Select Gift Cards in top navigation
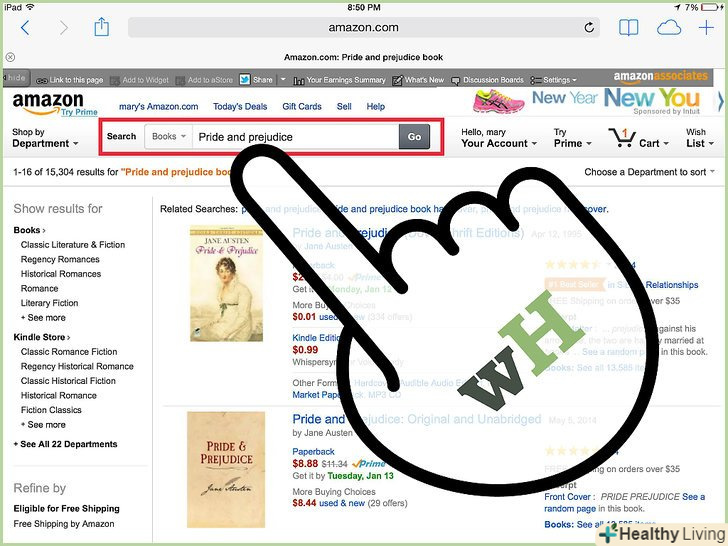Screen dimensions: 728x546 [302, 106]
